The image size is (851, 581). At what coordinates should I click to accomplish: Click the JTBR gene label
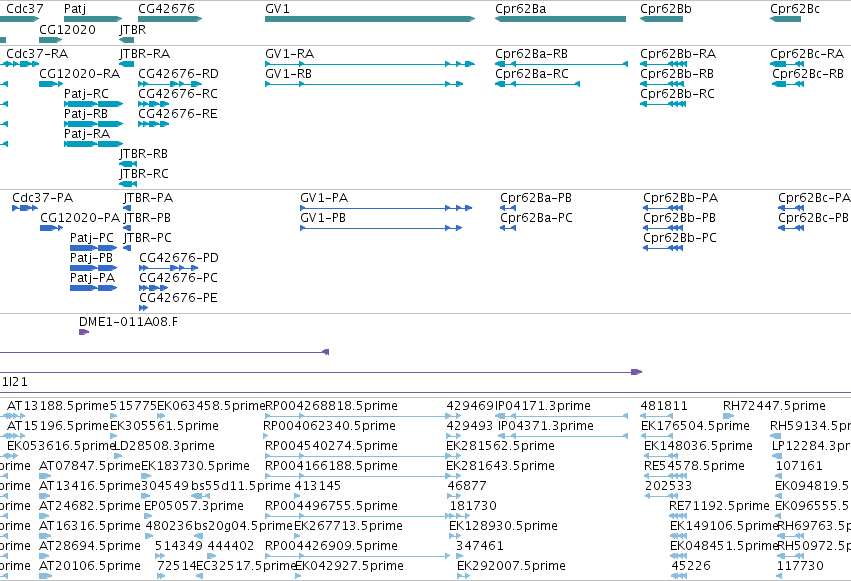click(x=132, y=29)
